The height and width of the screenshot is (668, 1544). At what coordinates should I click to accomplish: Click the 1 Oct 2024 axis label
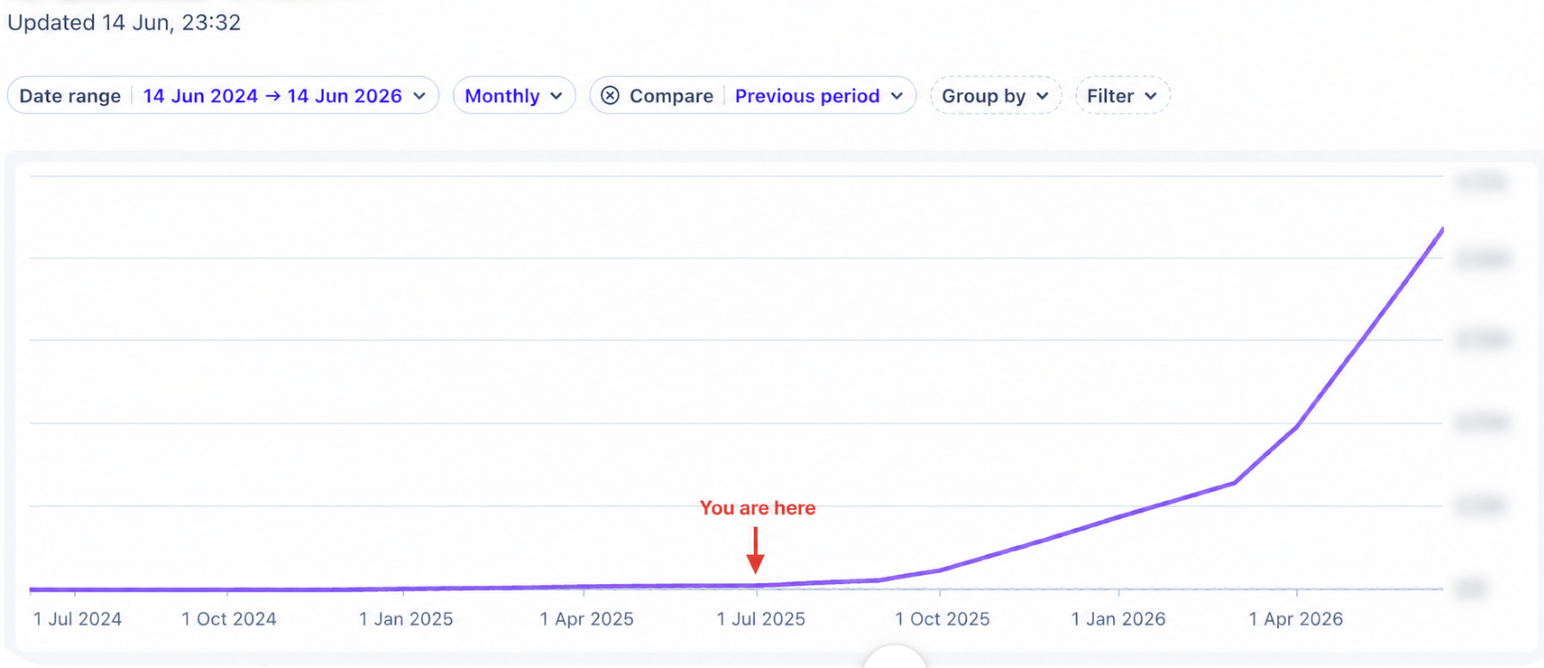pos(228,619)
